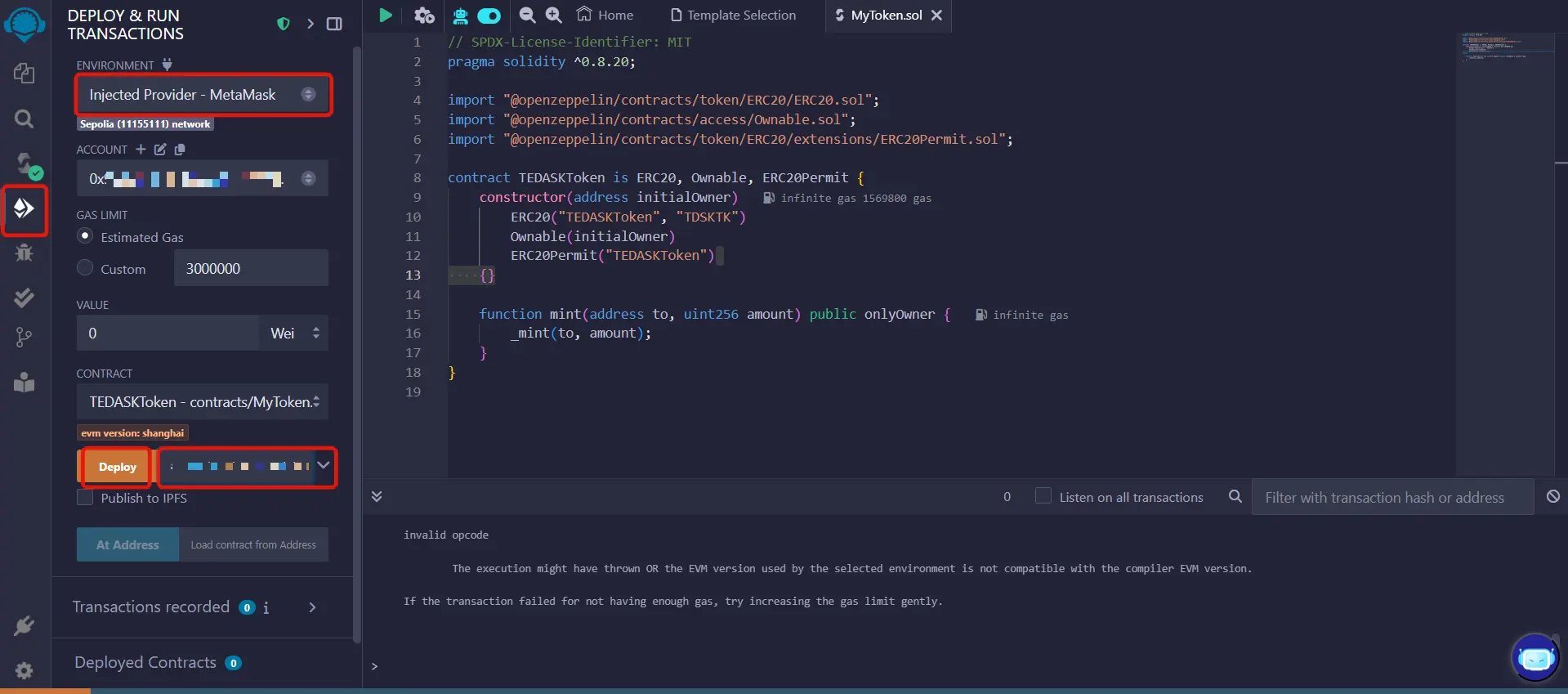Open the Wei value unit dropdown
Image resolution: width=1568 pixels, height=694 pixels.
click(x=294, y=333)
